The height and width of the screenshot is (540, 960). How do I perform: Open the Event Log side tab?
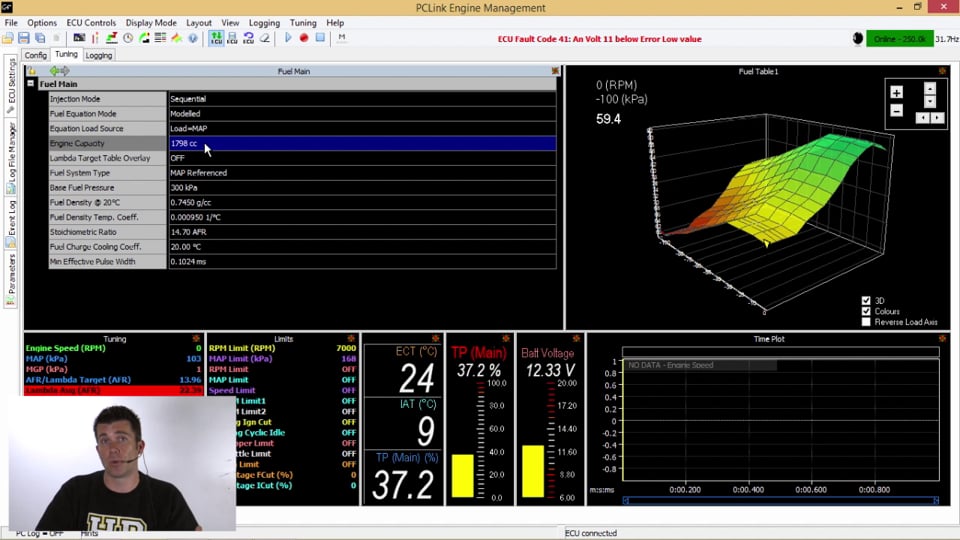[x=11, y=224]
